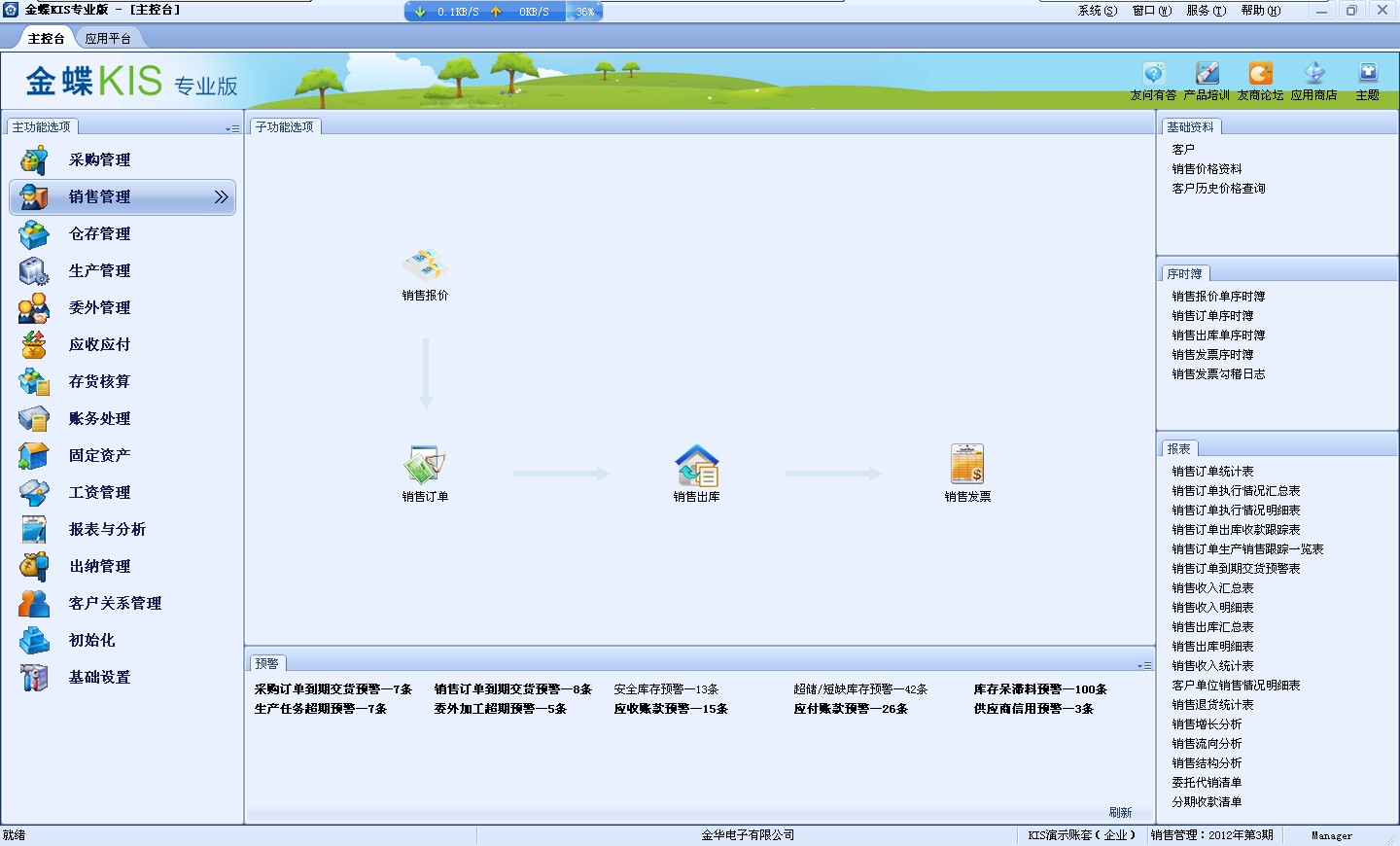Click 采购订单到期交货预警—7条 alert
Viewport: 1400px width, 846px height.
click(x=333, y=689)
